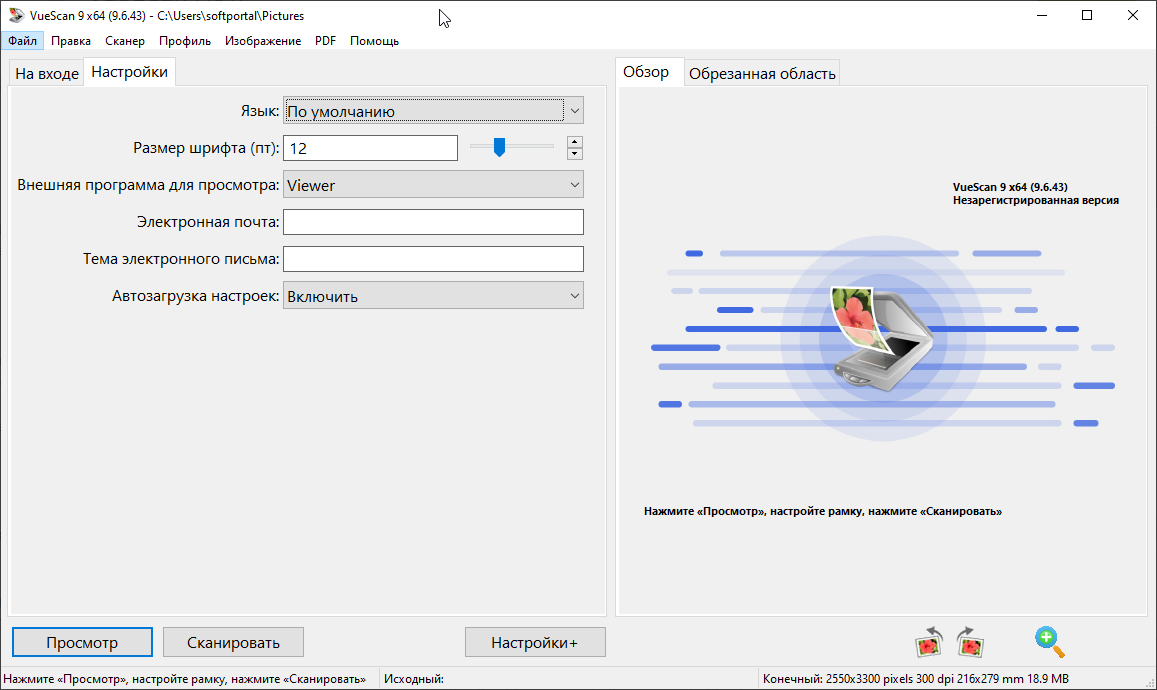The image size is (1157, 690).
Task: Click the Размер шрифта value field
Action: pos(370,148)
